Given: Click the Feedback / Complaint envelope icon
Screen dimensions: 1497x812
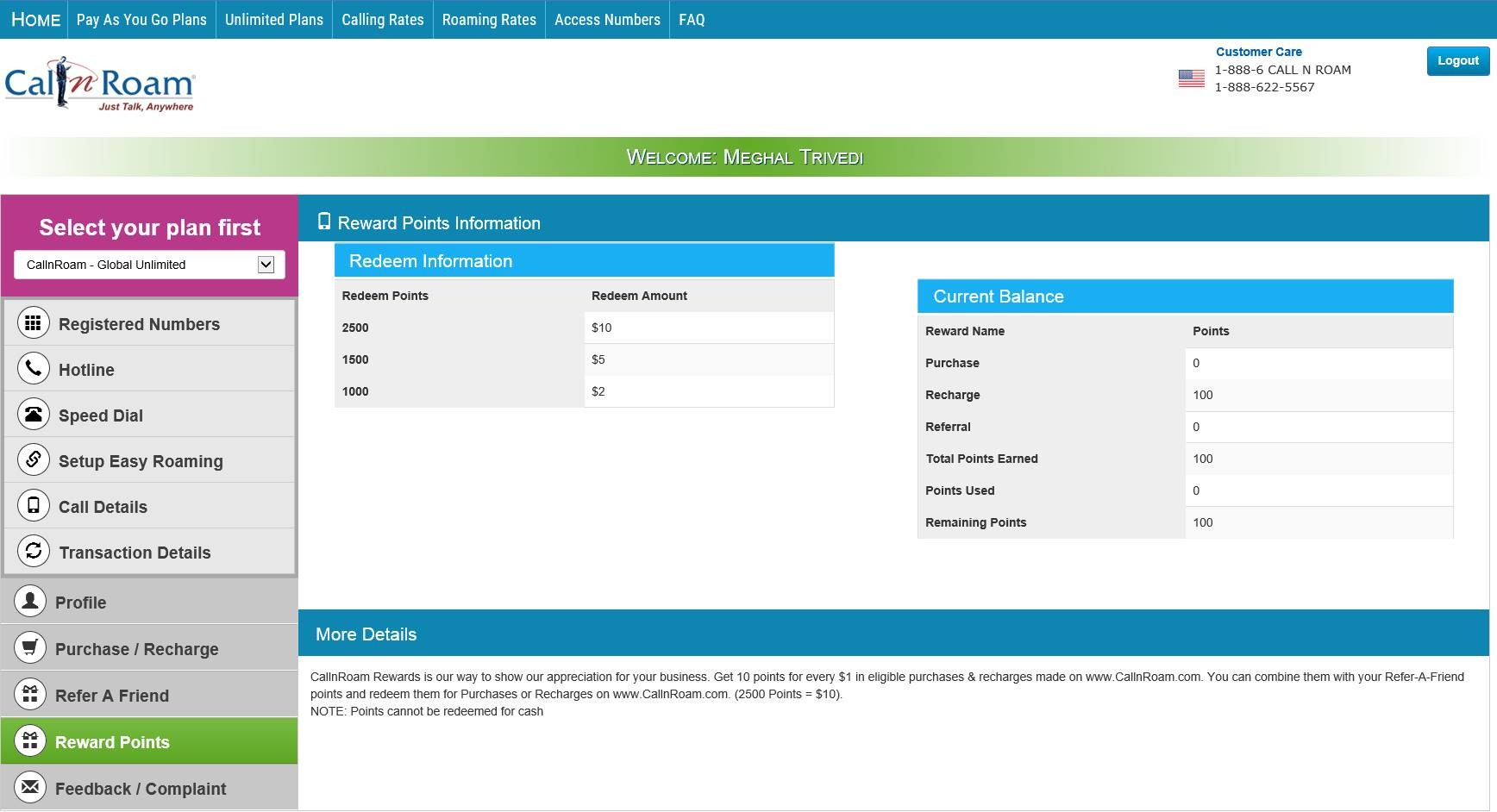Looking at the screenshot, I should 30,787.
